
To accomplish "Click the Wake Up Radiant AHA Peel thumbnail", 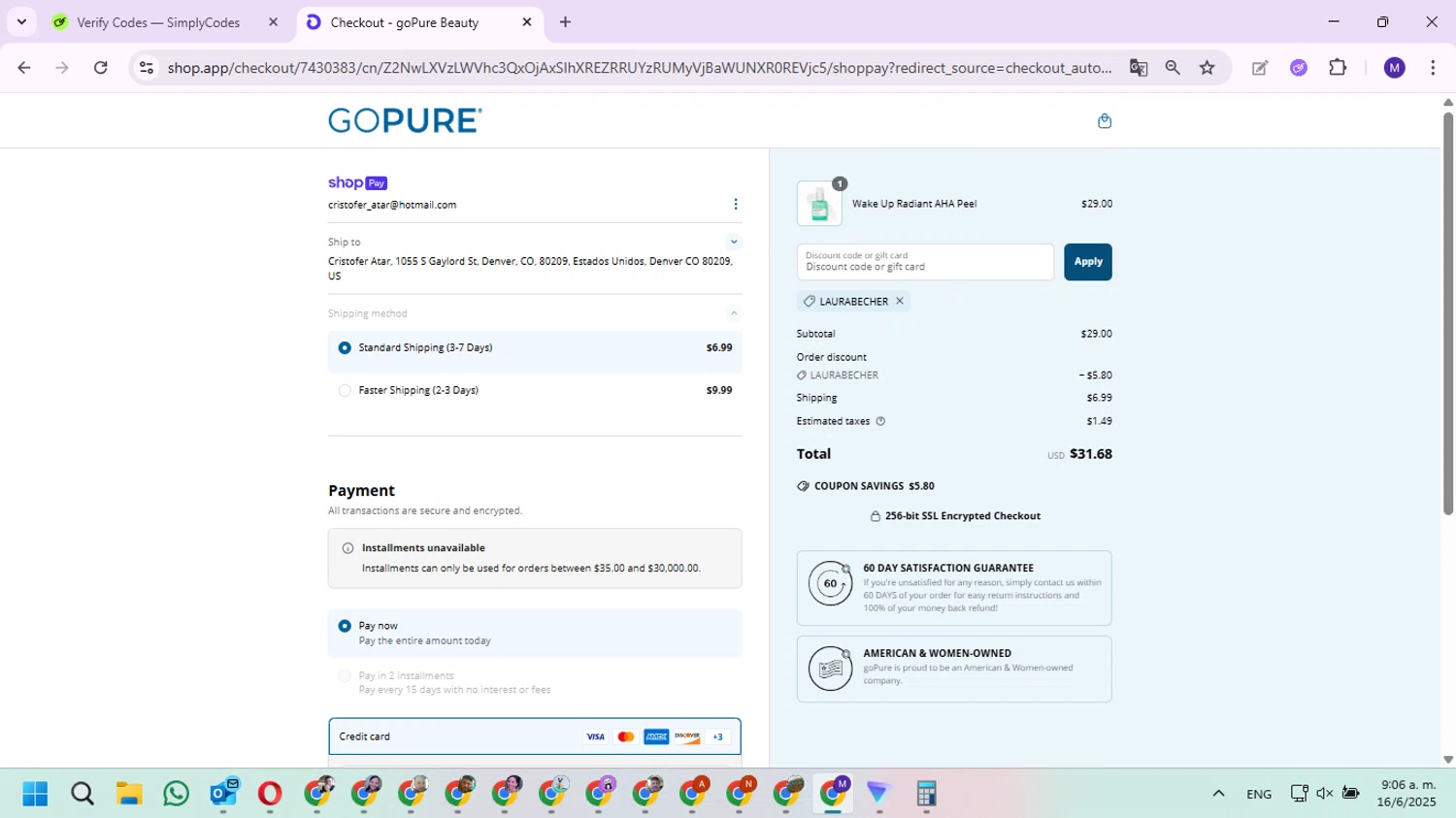I will 819,204.
